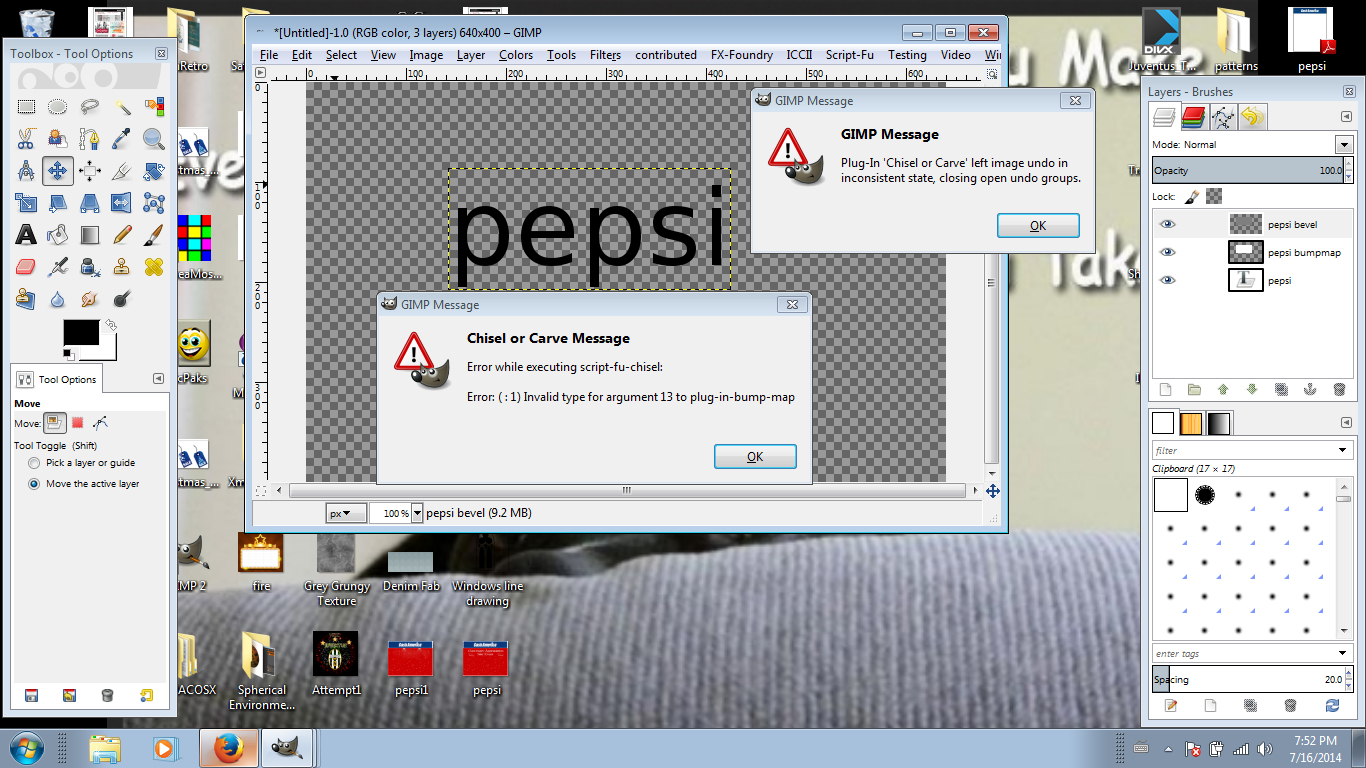Select the Zoom magnifier tool
This screenshot has width=1366, height=768.
click(154, 139)
